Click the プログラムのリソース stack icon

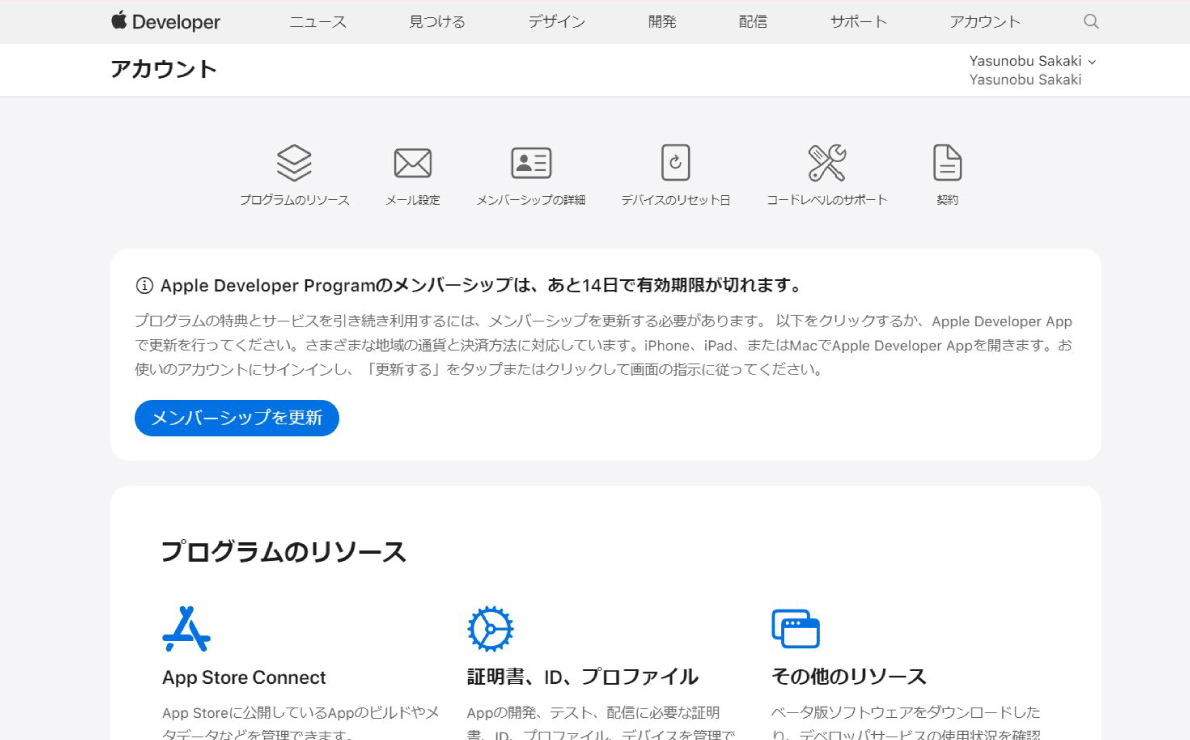[x=294, y=163]
